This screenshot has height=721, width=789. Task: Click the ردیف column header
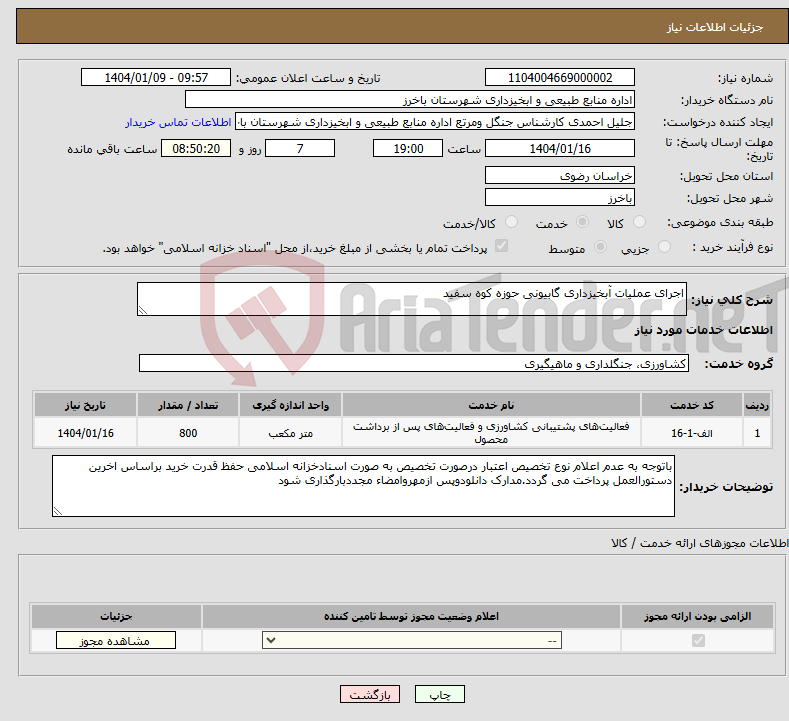coord(757,405)
